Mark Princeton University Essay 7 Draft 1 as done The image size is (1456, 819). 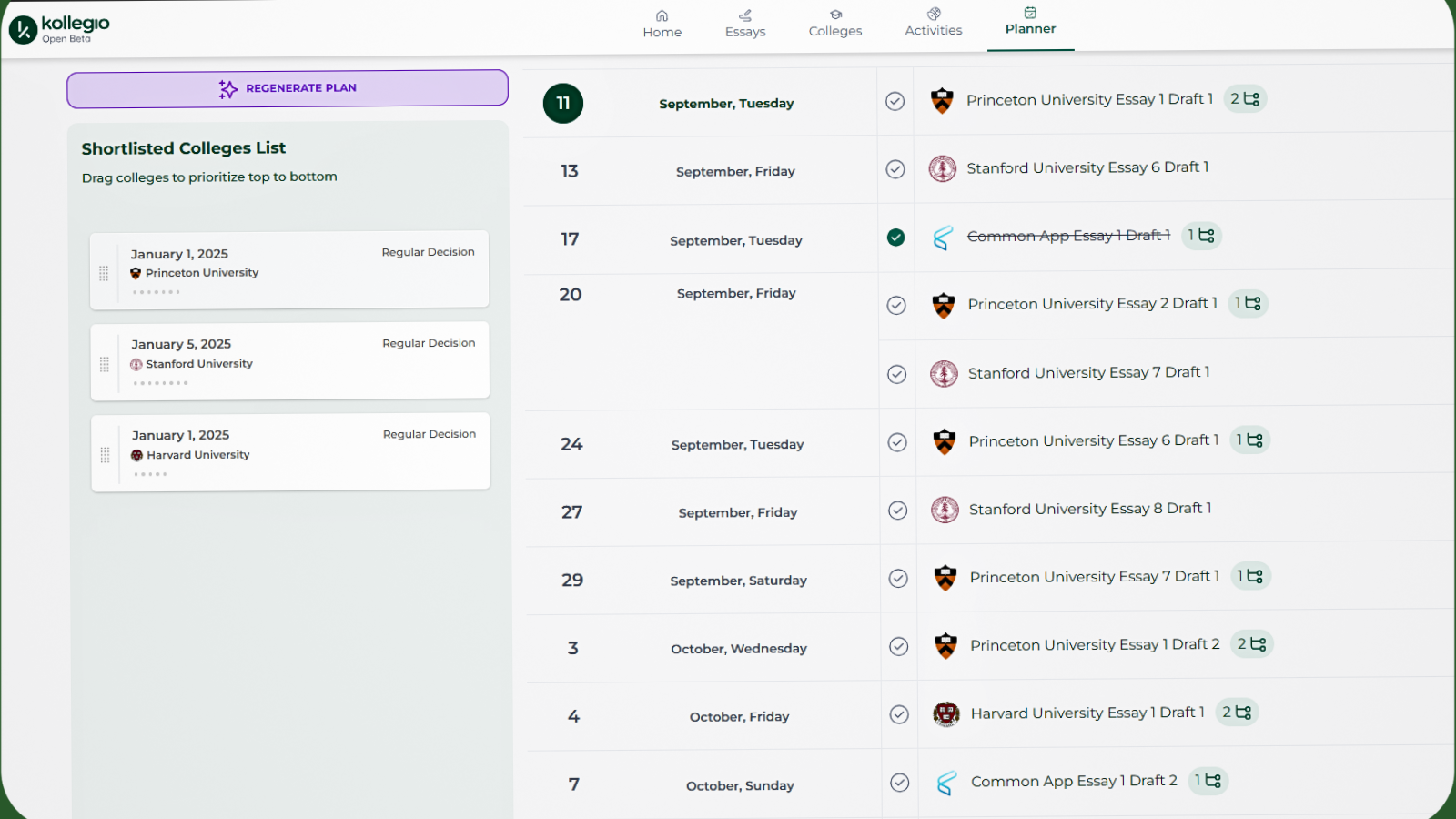click(x=898, y=578)
